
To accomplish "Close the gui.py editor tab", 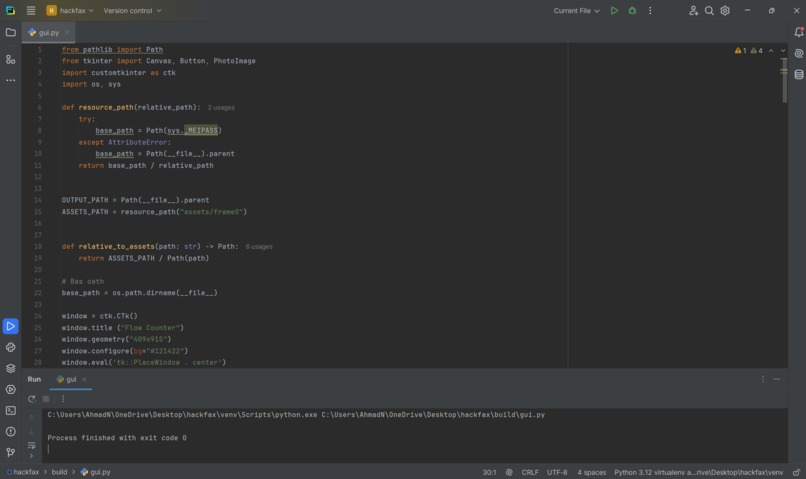I will click(x=67, y=32).
